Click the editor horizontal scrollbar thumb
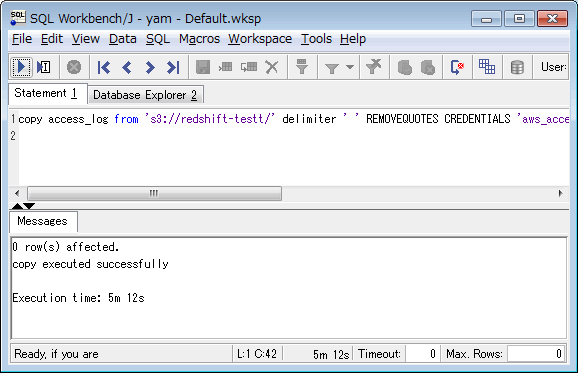The image size is (578, 373). (x=154, y=193)
